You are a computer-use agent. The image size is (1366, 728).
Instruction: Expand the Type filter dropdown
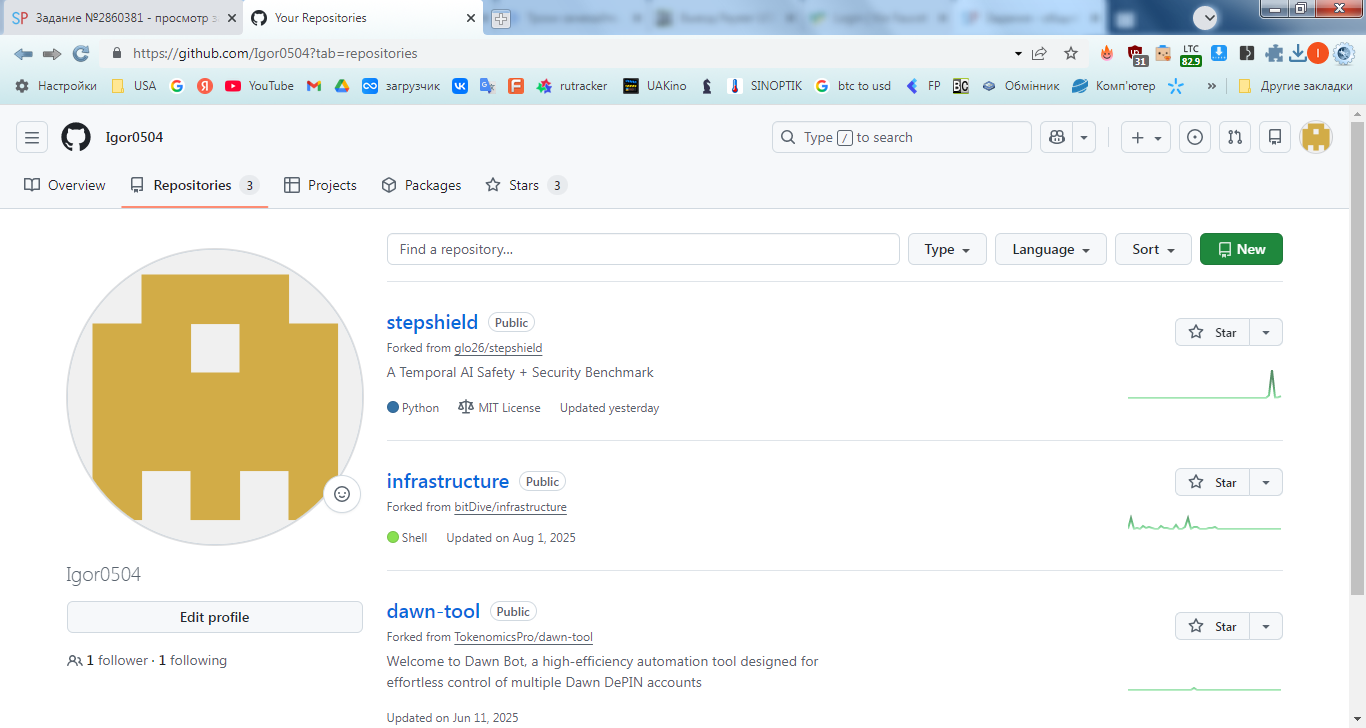pyautogui.click(x=947, y=249)
